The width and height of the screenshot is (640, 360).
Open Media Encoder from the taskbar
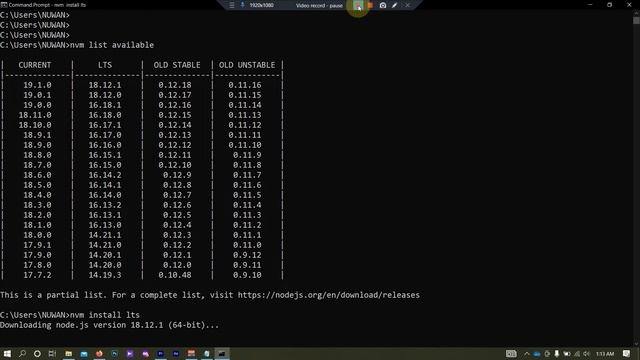[176, 353]
